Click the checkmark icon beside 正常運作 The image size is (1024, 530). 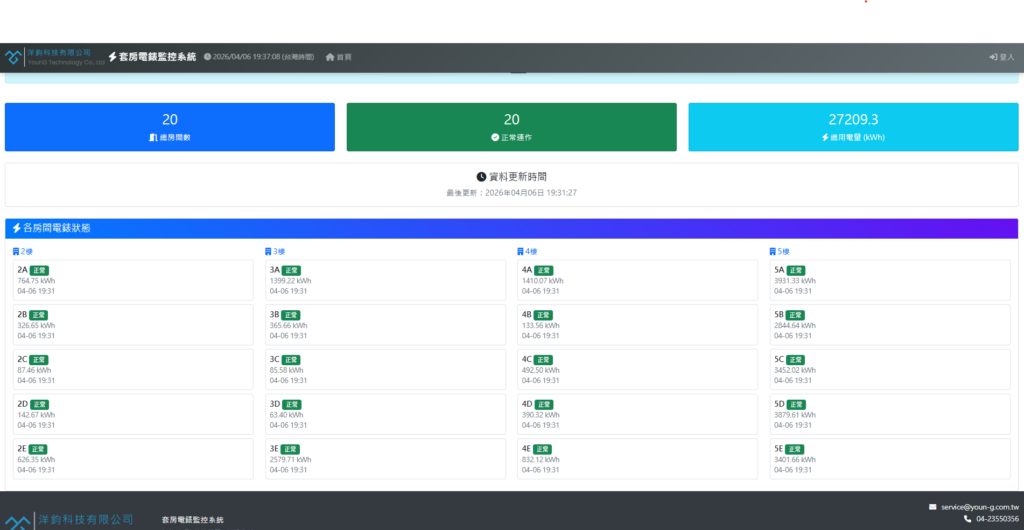pos(495,138)
